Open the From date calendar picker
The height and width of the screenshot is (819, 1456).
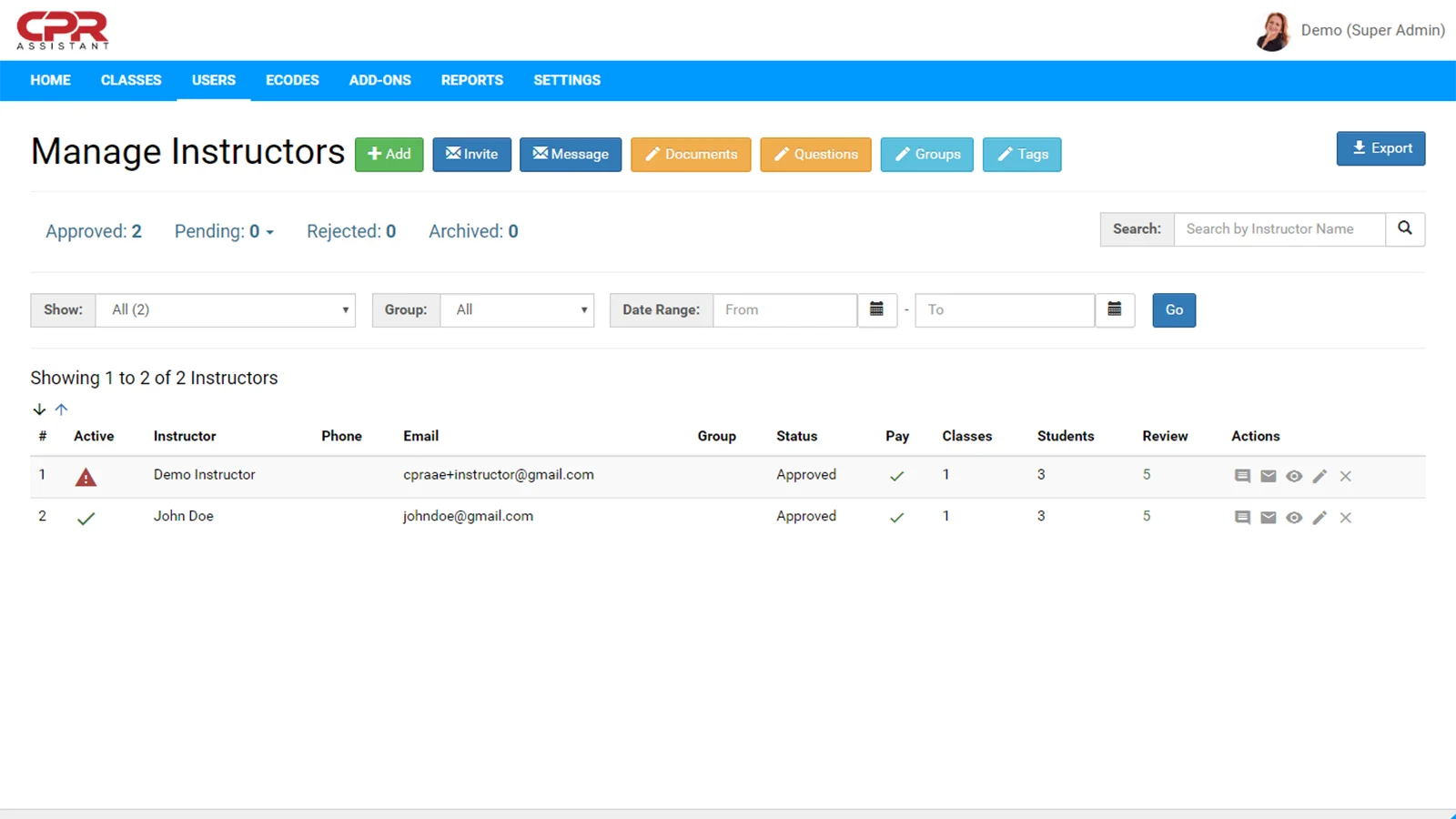click(x=877, y=310)
